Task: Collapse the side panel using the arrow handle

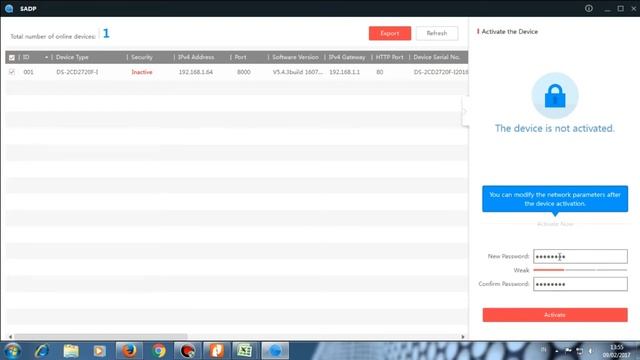Action: click(465, 111)
